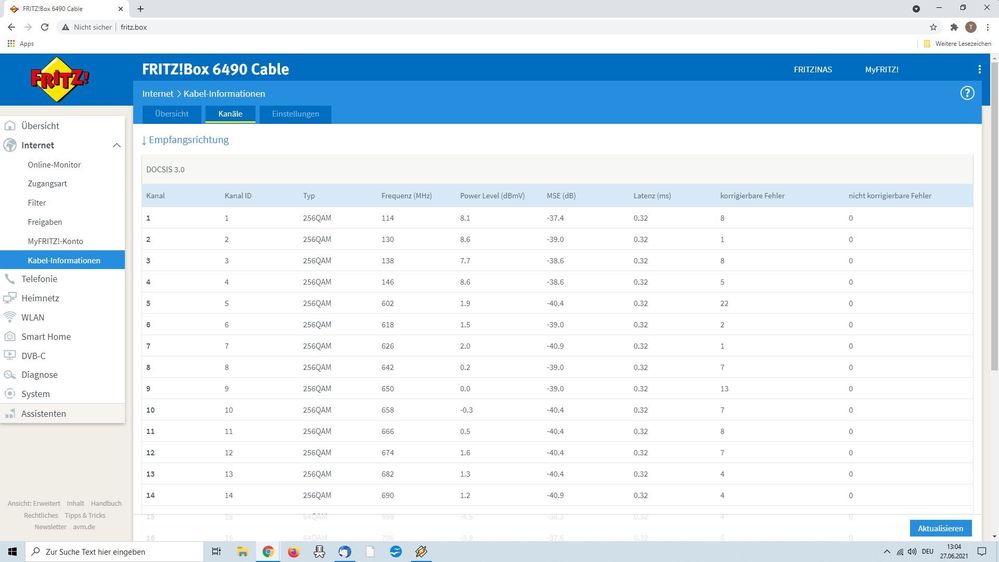Go back with the browser back arrow
The height and width of the screenshot is (562, 999).
pyautogui.click(x=11, y=27)
